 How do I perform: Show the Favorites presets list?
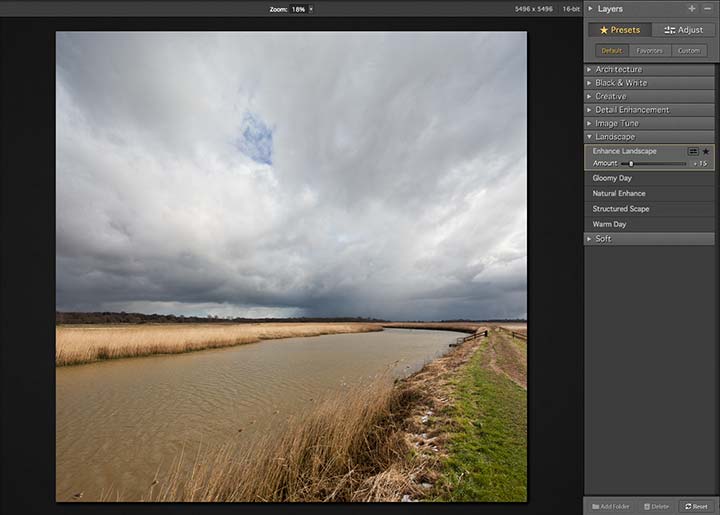650,50
